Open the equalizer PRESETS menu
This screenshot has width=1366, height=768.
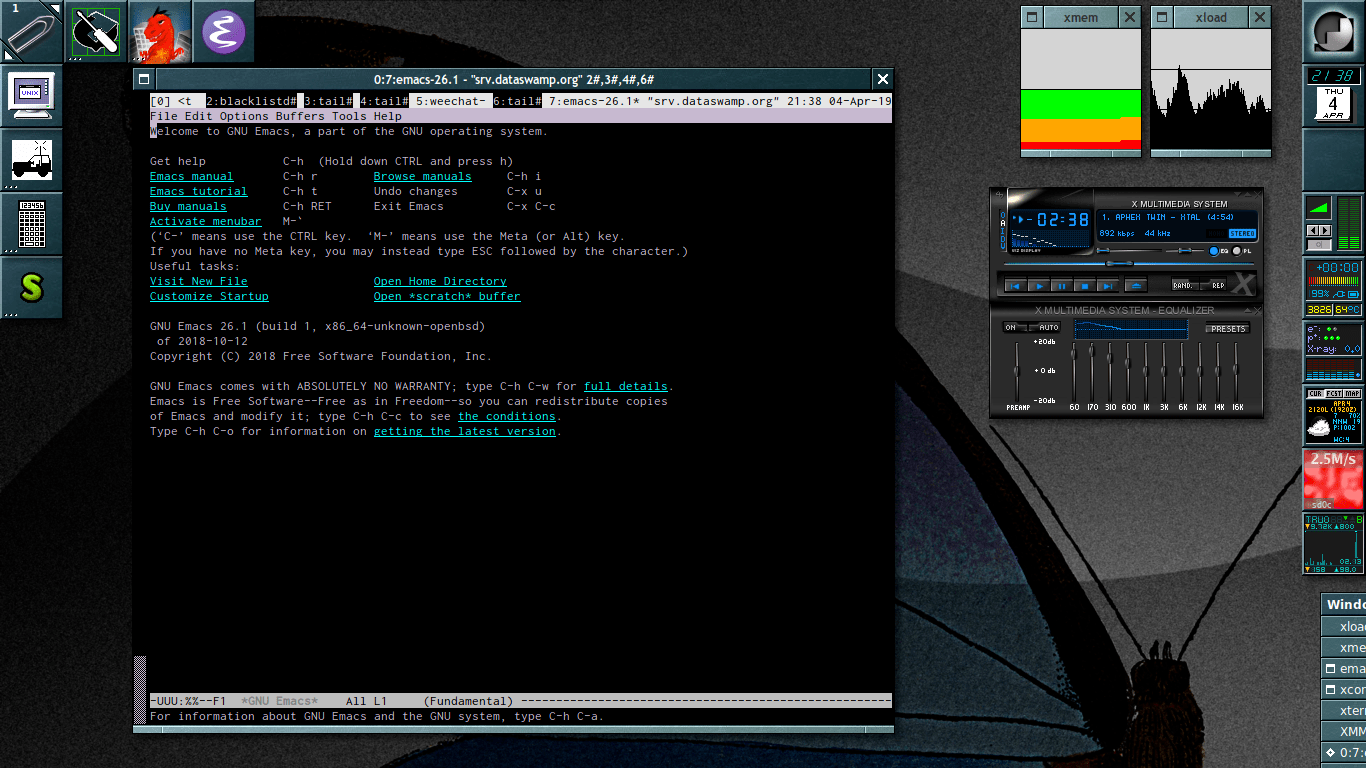click(x=1227, y=329)
